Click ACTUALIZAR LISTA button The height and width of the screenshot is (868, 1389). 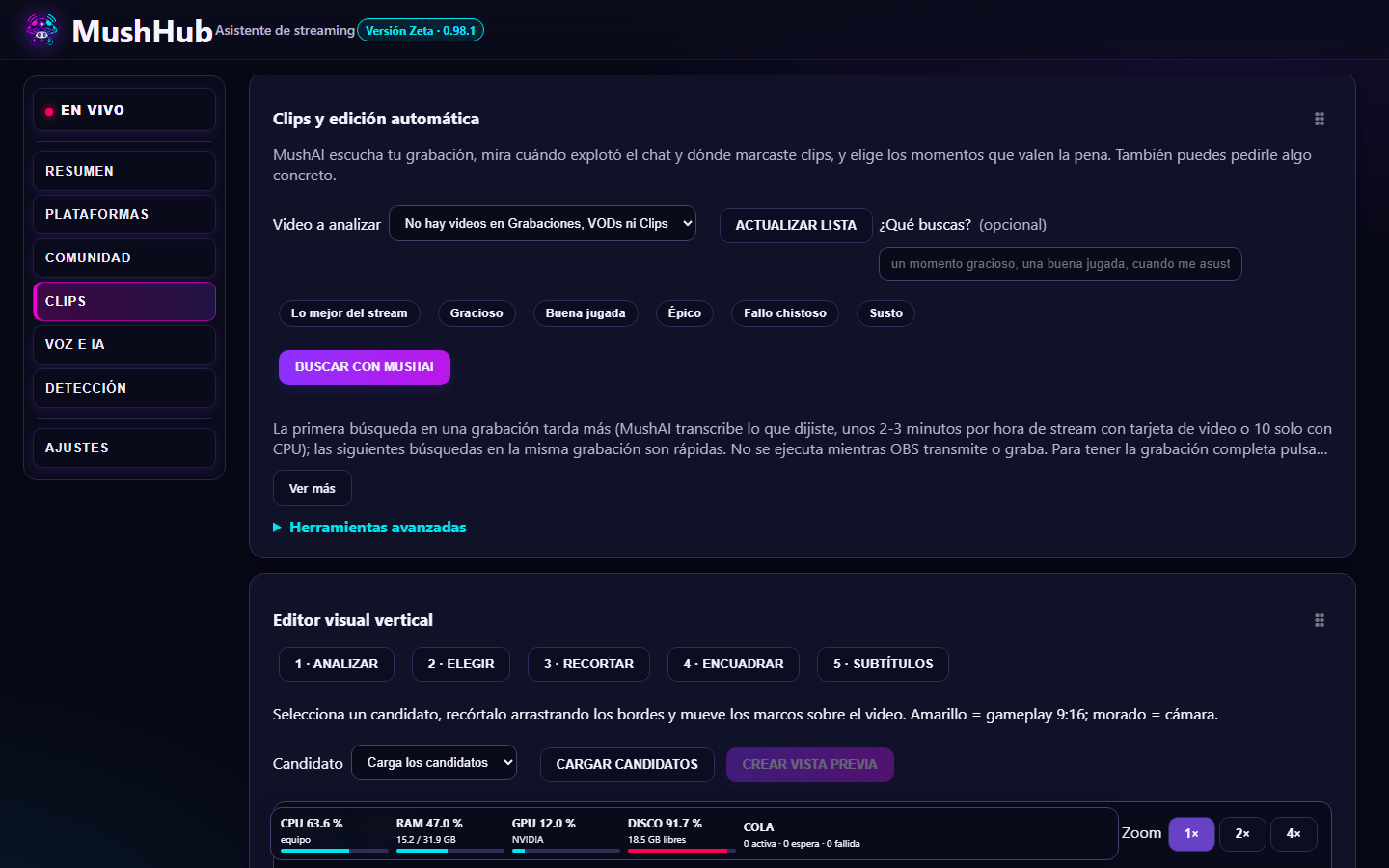[x=796, y=225]
